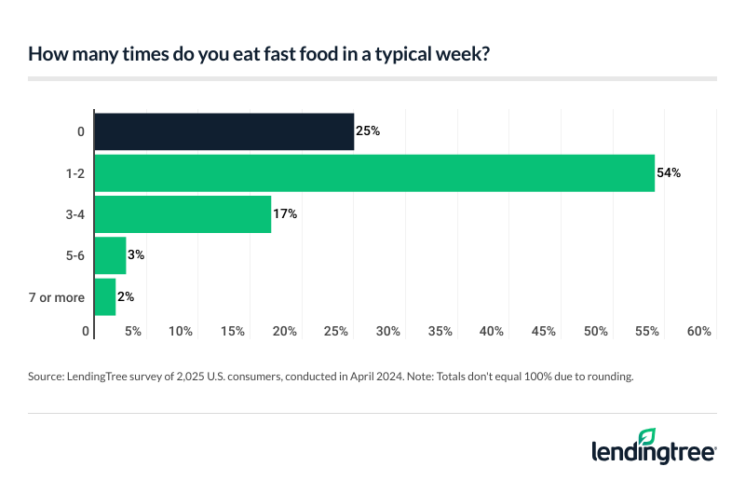This screenshot has height=480, width=745.
Task: Click the 7 or more bar
Action: (x=104, y=297)
